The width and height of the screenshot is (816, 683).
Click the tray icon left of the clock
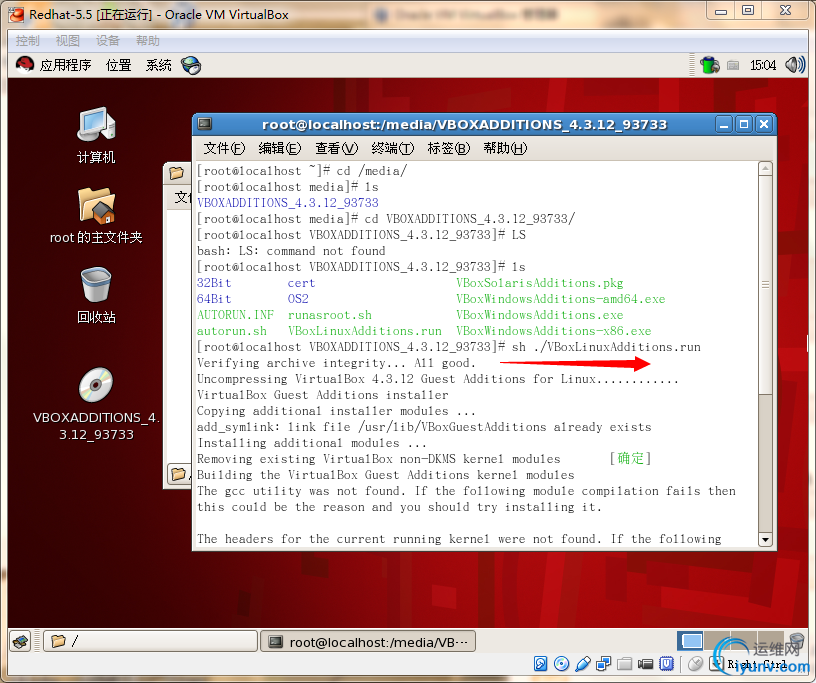[733, 65]
